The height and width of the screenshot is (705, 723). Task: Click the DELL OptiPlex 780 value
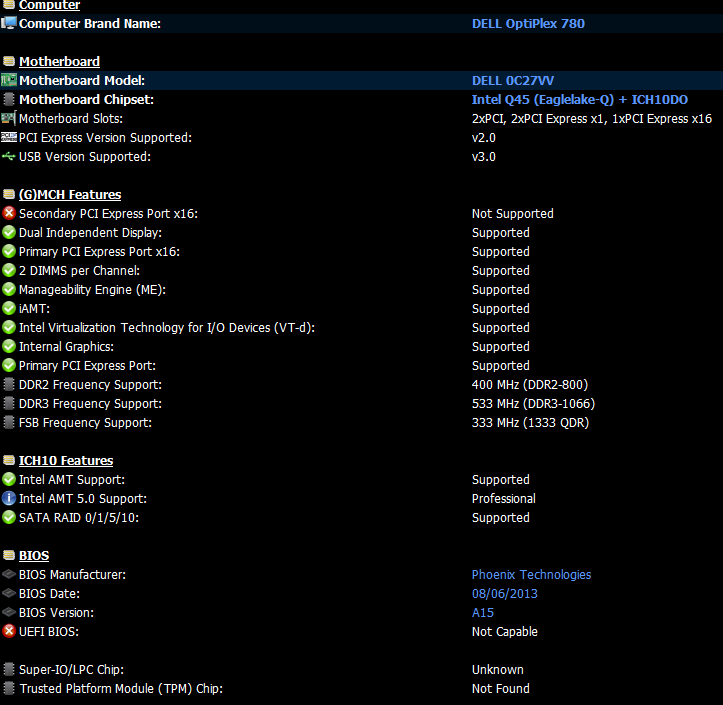(528, 24)
